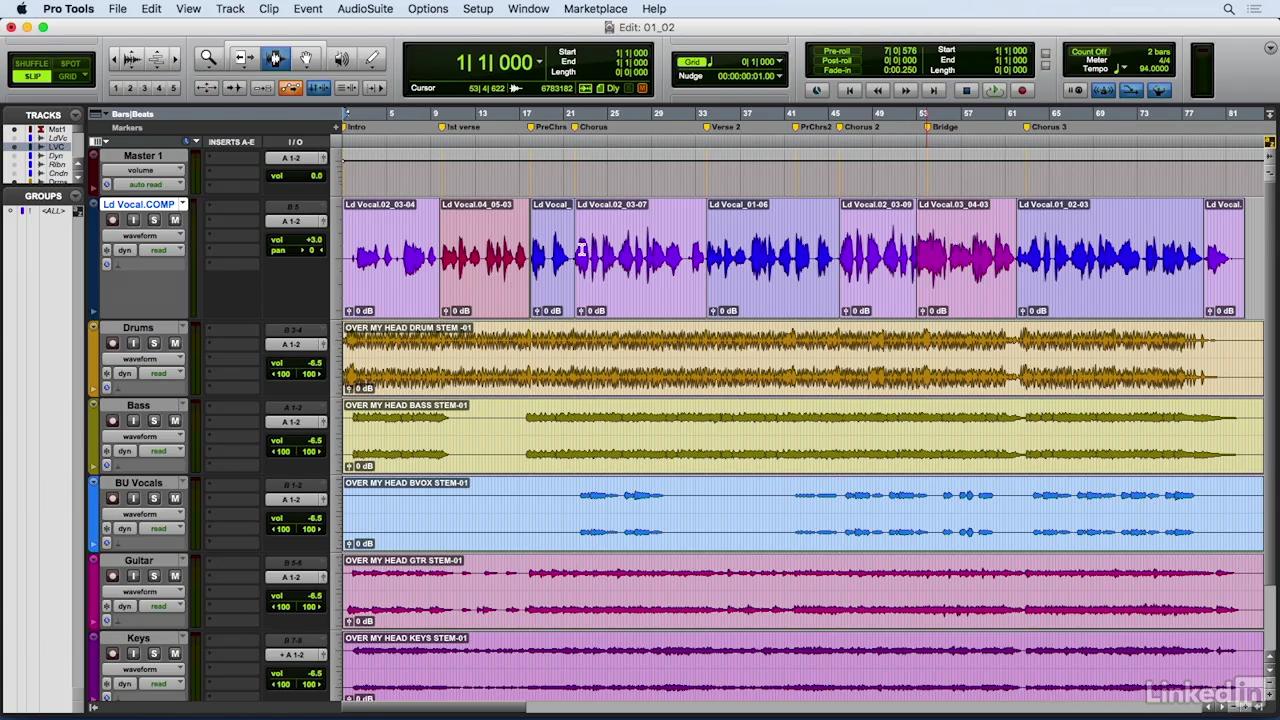
Task: Select Slip edit mode
Action: [x=33, y=76]
